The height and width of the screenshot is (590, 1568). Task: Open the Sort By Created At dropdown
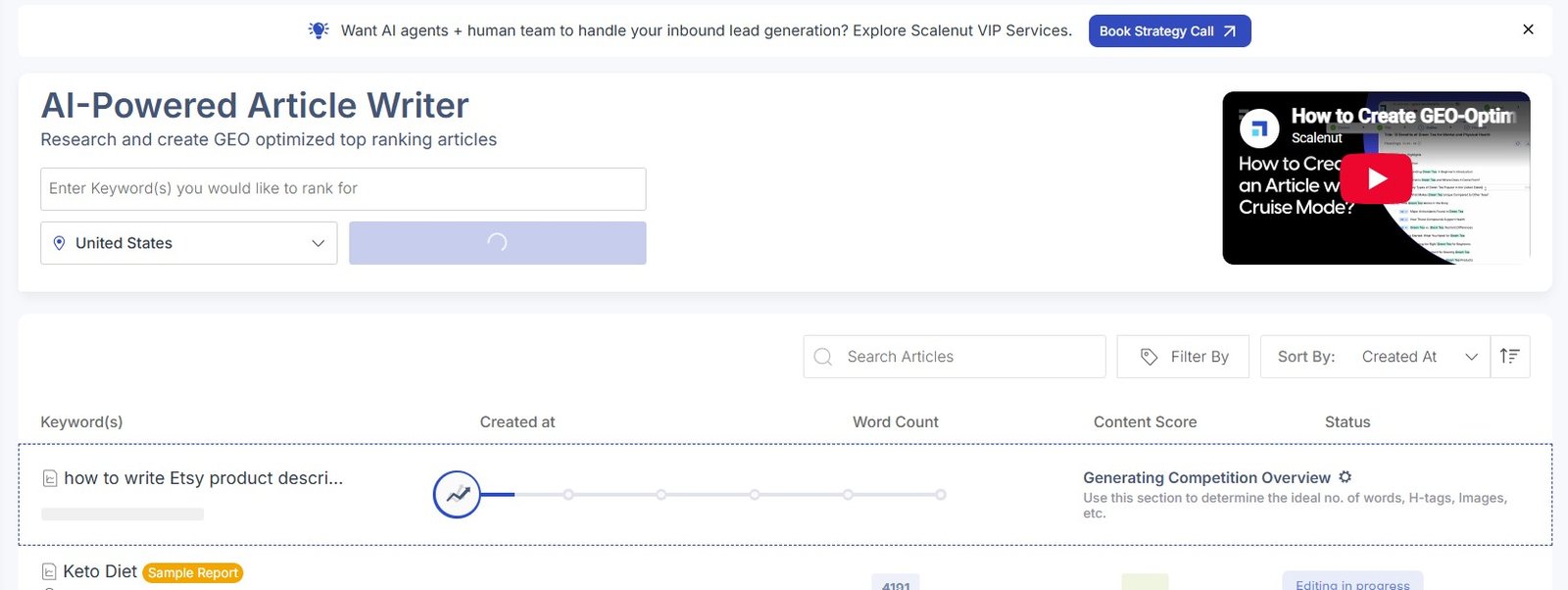(1375, 357)
